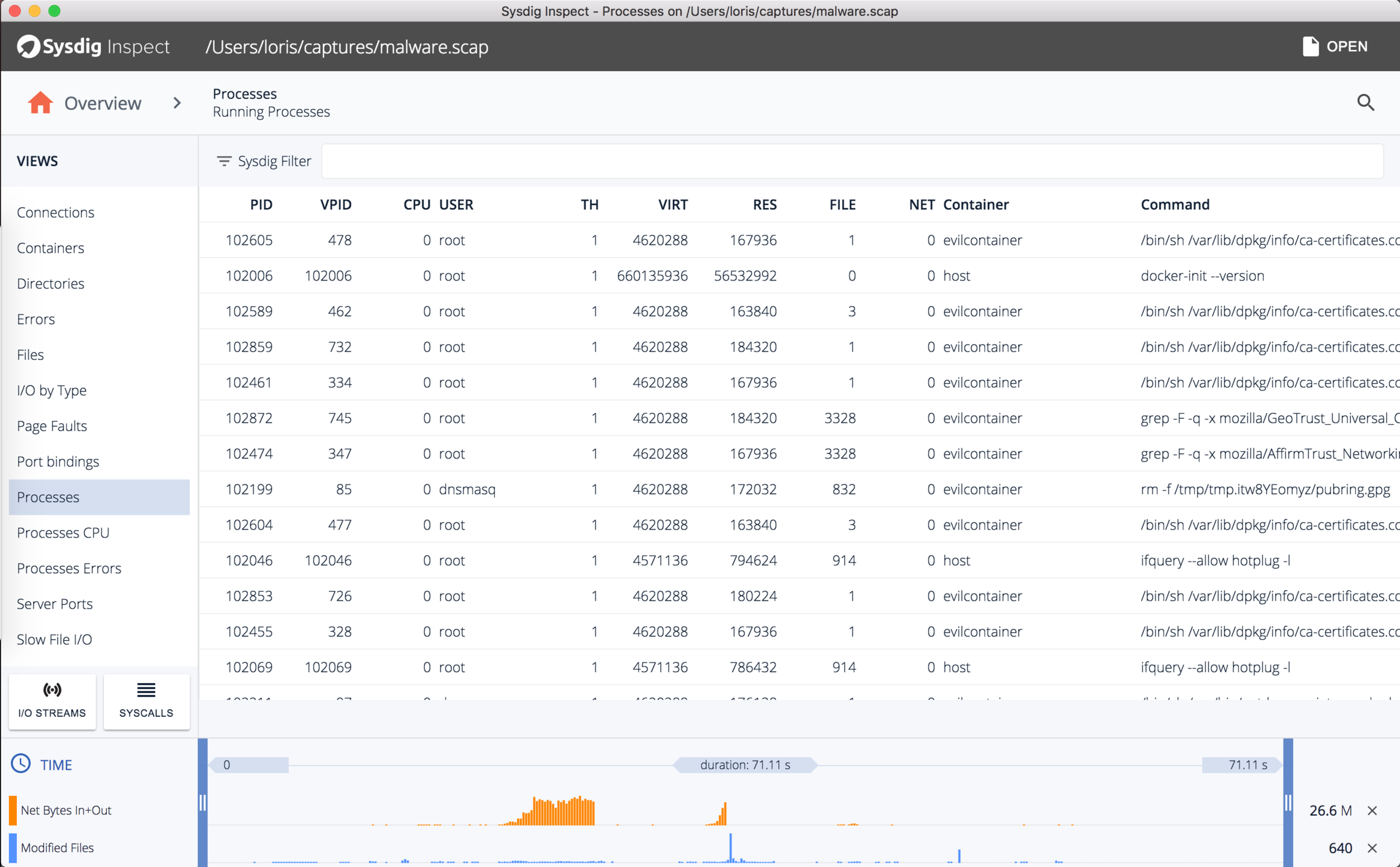Open the search magnifier icon
The image size is (1400, 867).
coord(1366,103)
